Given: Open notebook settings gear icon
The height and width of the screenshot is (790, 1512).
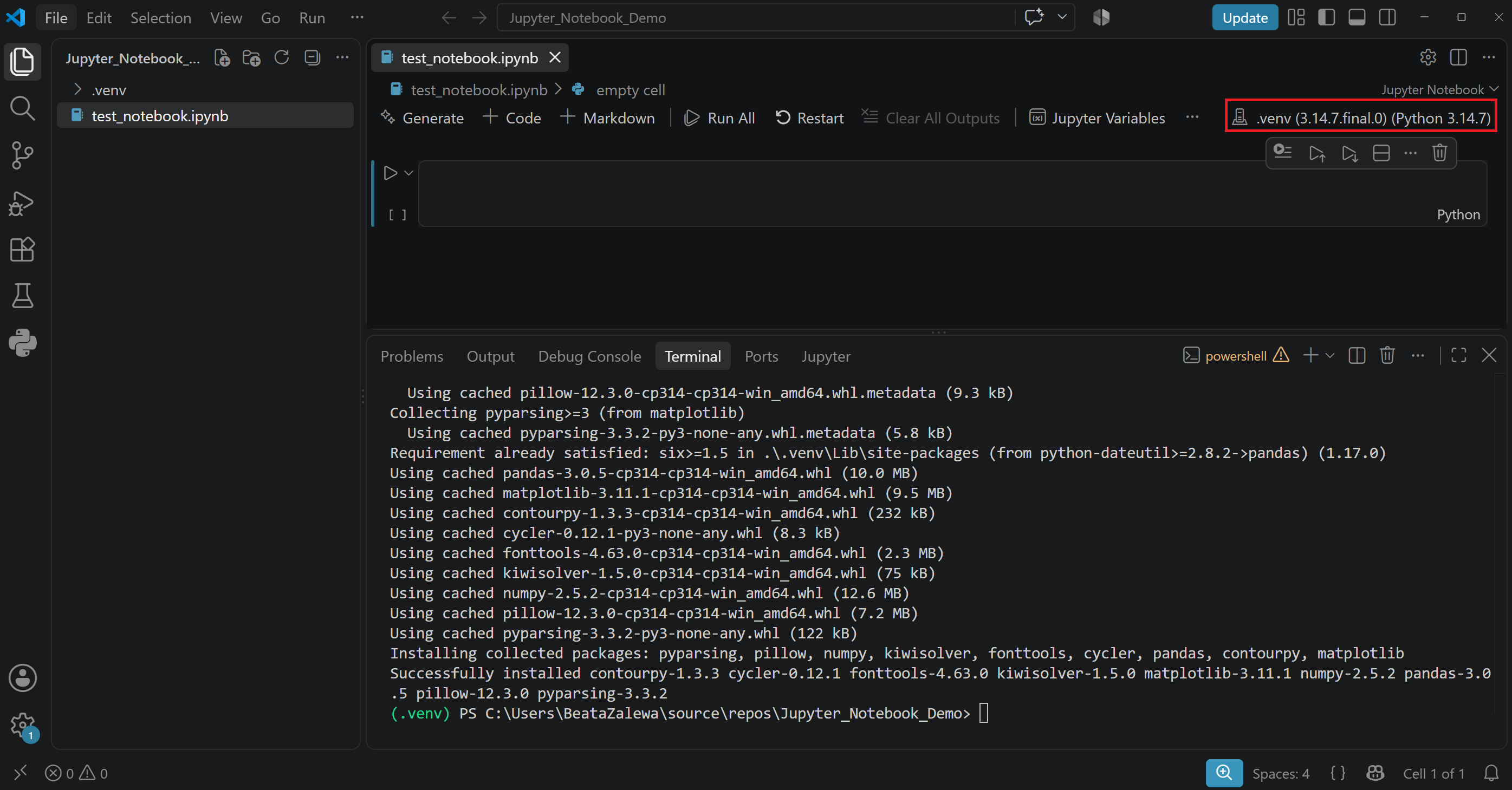Looking at the screenshot, I should tap(1428, 57).
